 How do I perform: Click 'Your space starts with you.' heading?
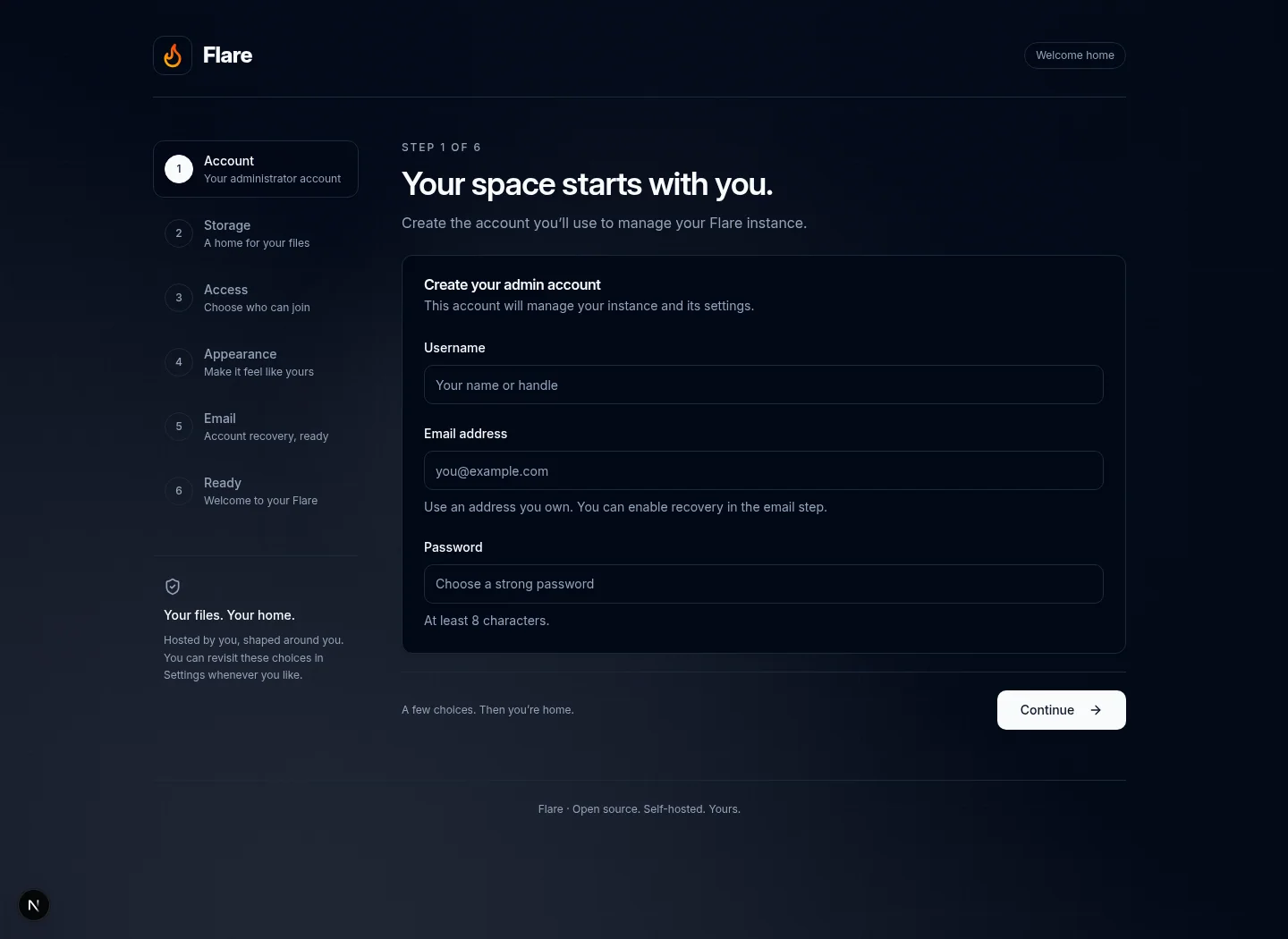pyautogui.click(x=587, y=184)
